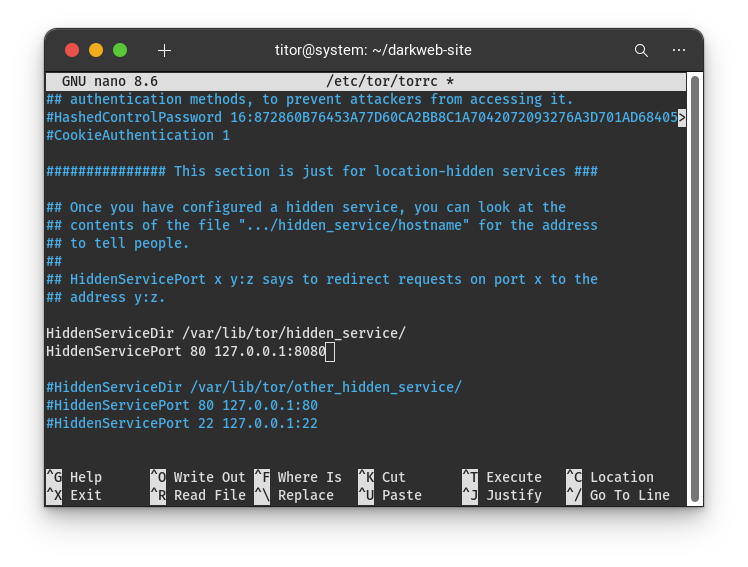Click the Help shortcut in nano footer
Viewport: 748px width, 567px height.
point(85,477)
